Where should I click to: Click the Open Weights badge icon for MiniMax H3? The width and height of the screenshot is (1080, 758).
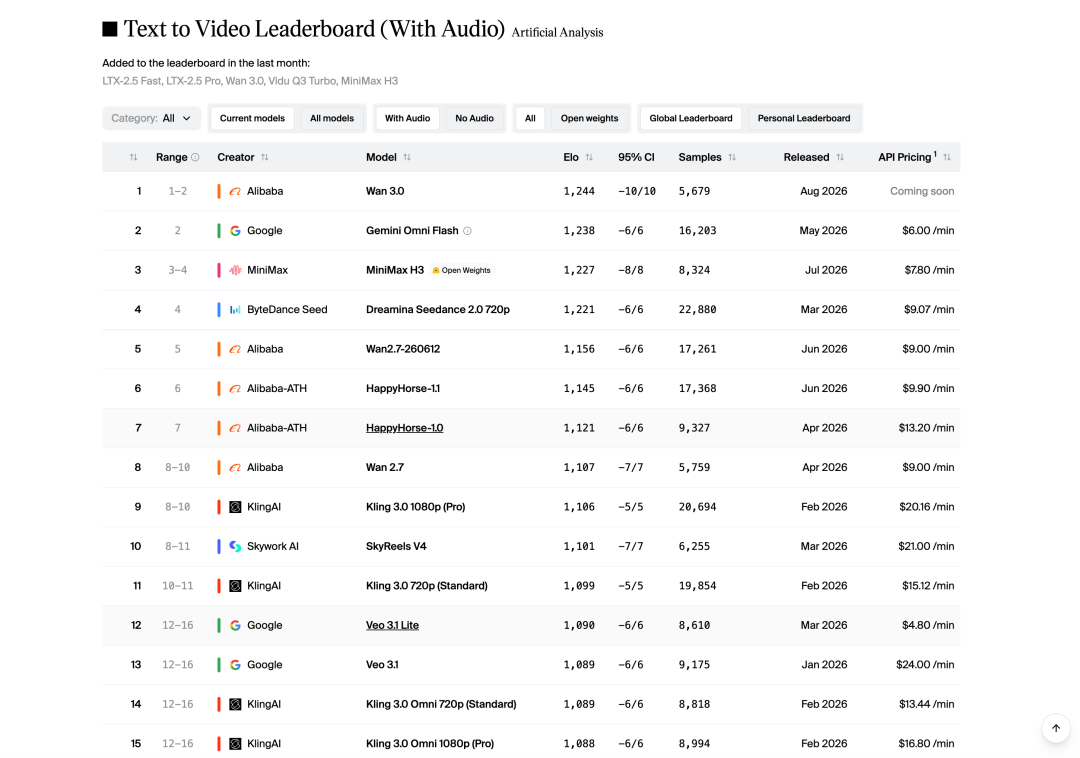pyautogui.click(x=435, y=271)
